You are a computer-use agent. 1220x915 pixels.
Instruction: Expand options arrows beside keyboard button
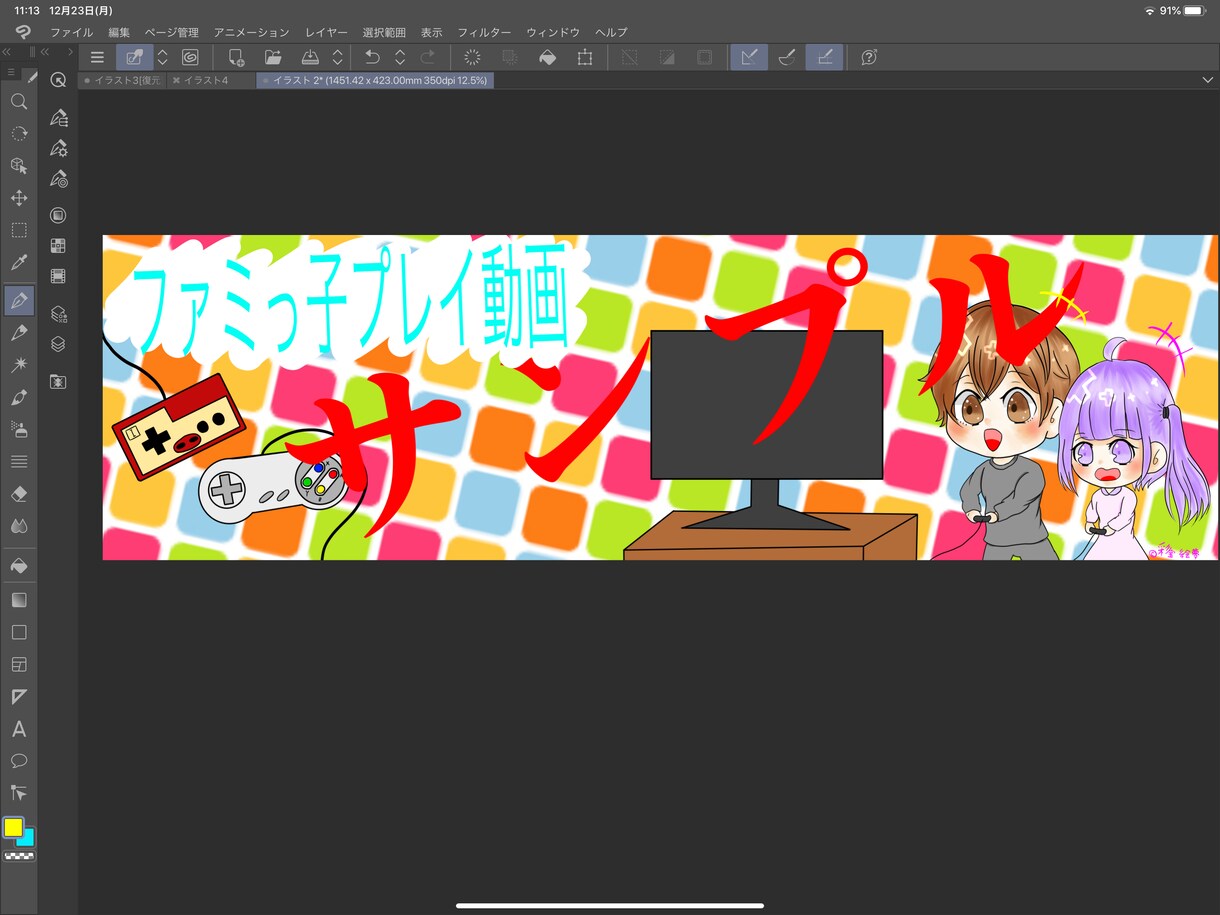(162, 57)
